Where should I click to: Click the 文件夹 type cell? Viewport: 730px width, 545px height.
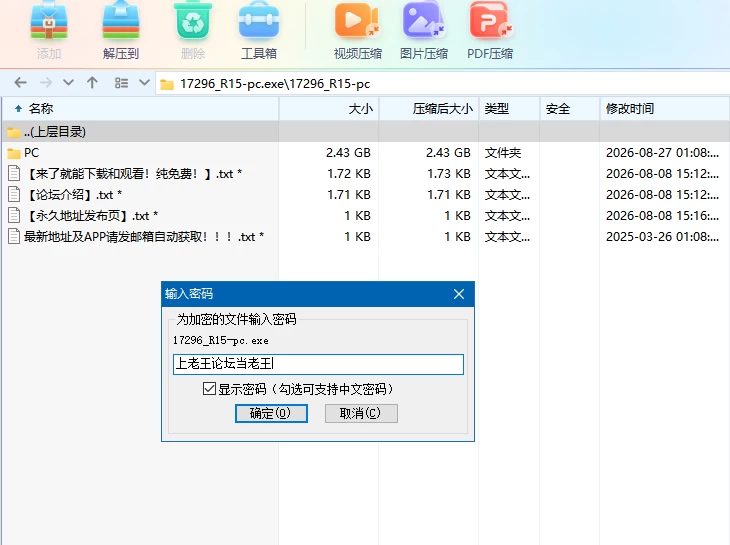pos(503,153)
